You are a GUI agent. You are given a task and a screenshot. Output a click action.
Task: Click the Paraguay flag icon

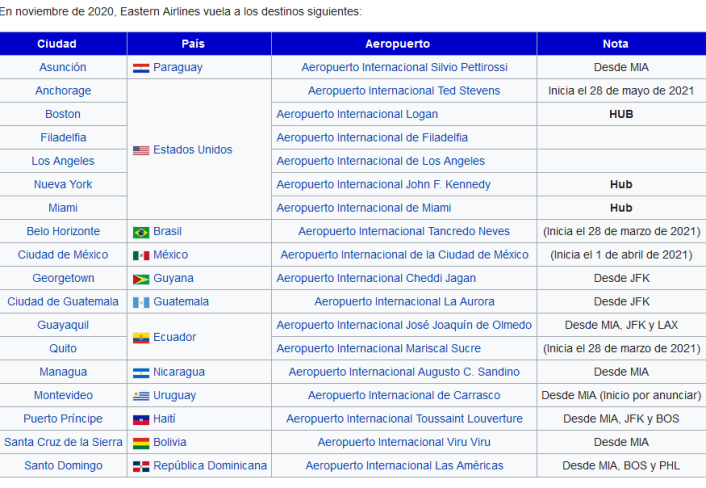pyautogui.click(x=141, y=68)
